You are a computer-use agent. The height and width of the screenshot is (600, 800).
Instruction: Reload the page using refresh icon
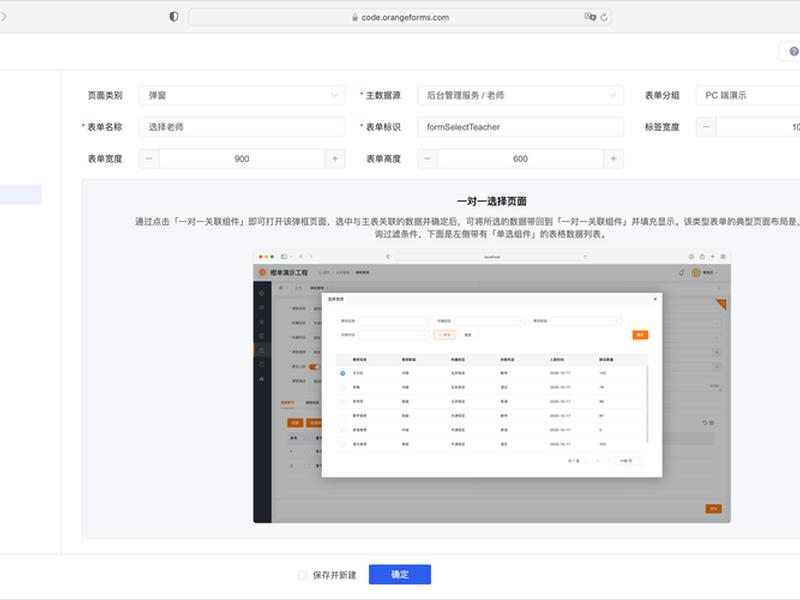click(x=604, y=17)
